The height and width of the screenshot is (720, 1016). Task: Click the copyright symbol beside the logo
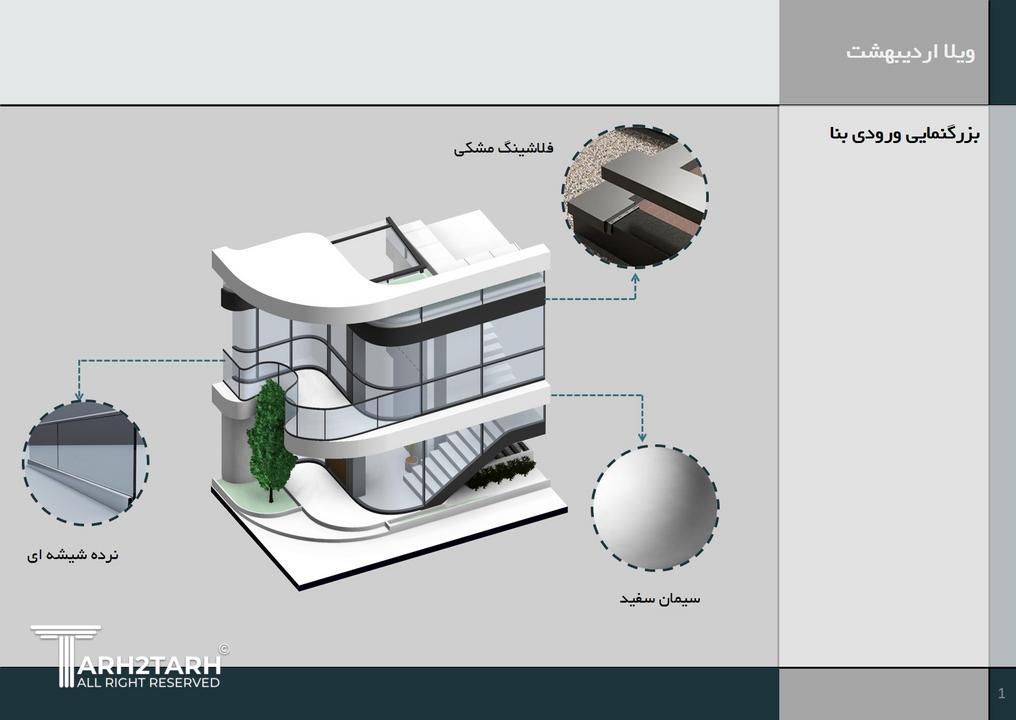point(224,649)
